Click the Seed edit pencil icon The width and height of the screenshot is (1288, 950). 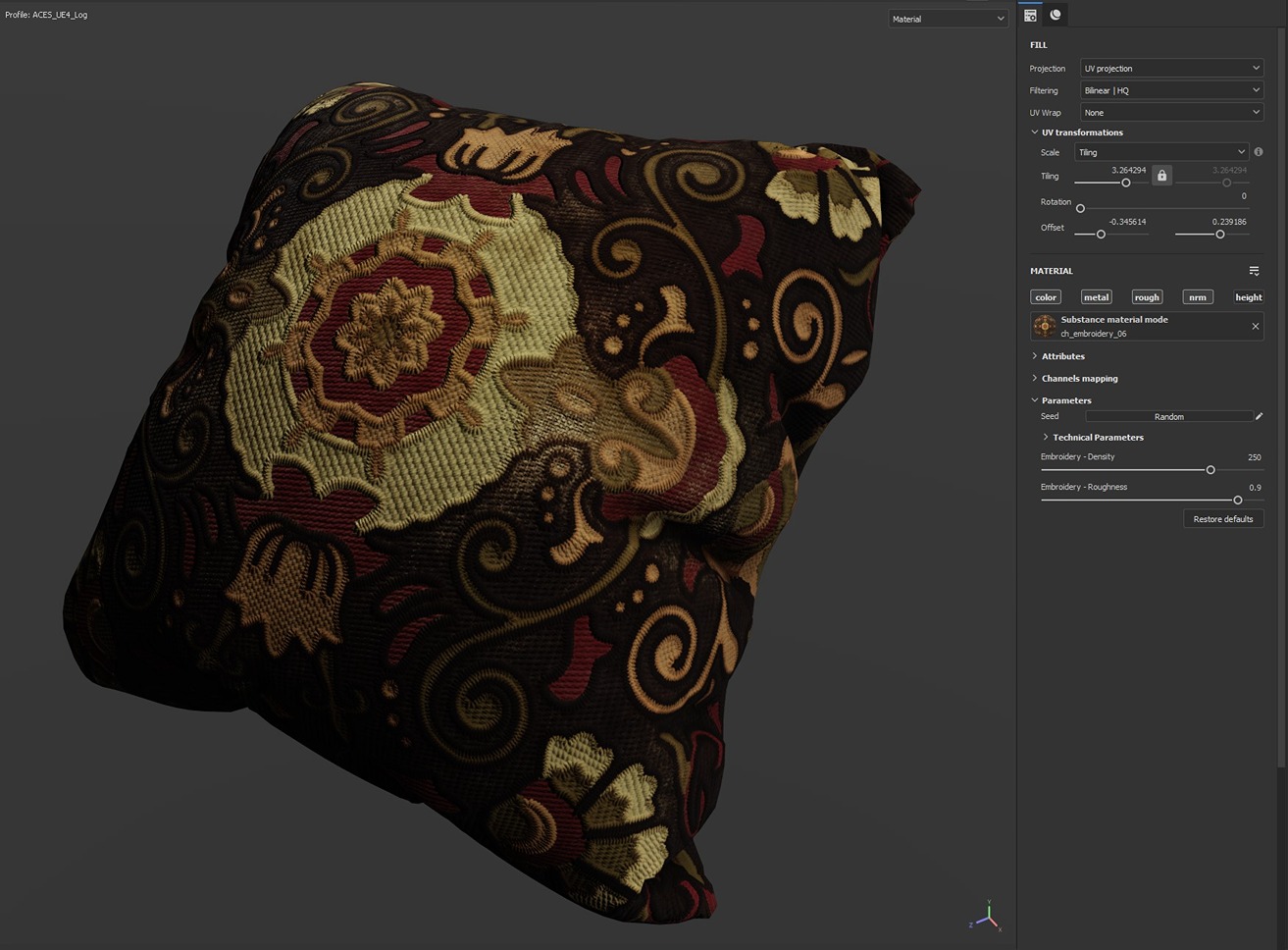(1259, 417)
